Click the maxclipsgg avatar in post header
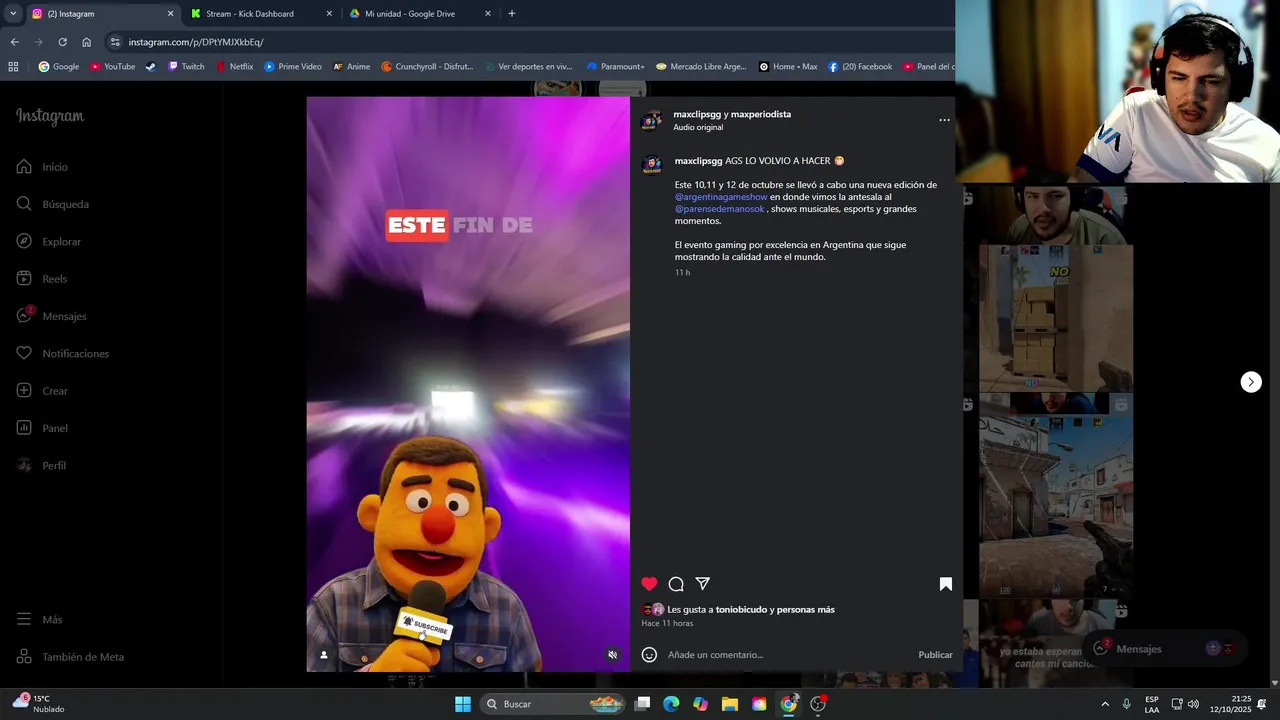The width and height of the screenshot is (1280, 720). pyautogui.click(x=652, y=121)
